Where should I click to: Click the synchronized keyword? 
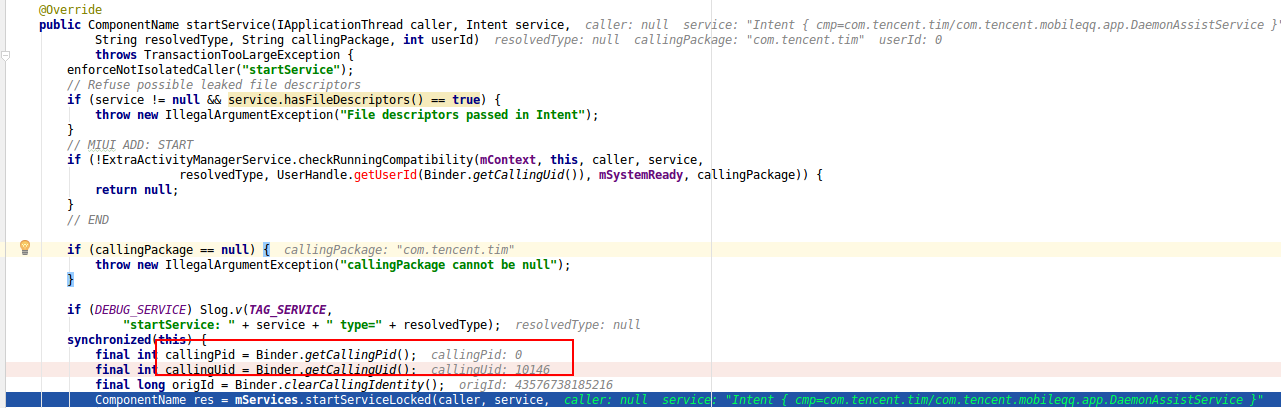110,340
